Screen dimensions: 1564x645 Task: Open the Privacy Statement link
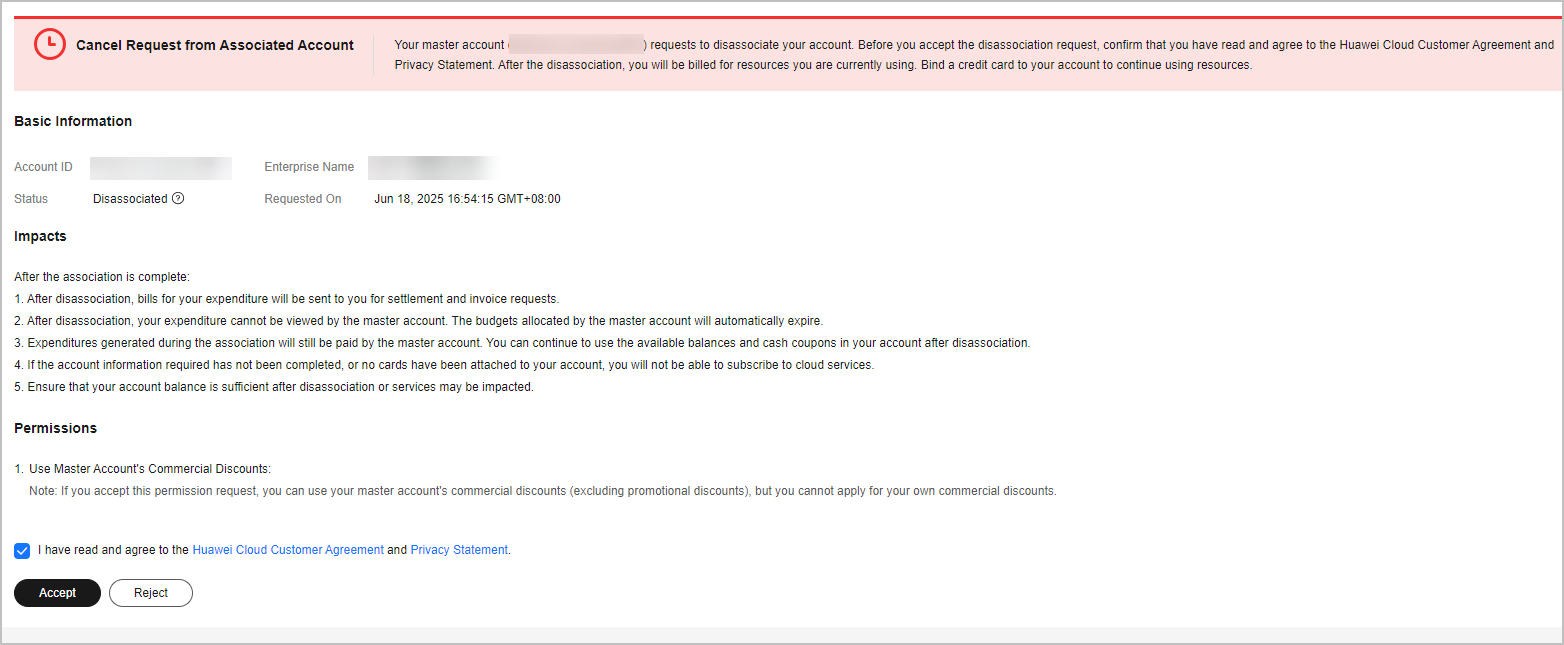click(x=459, y=550)
